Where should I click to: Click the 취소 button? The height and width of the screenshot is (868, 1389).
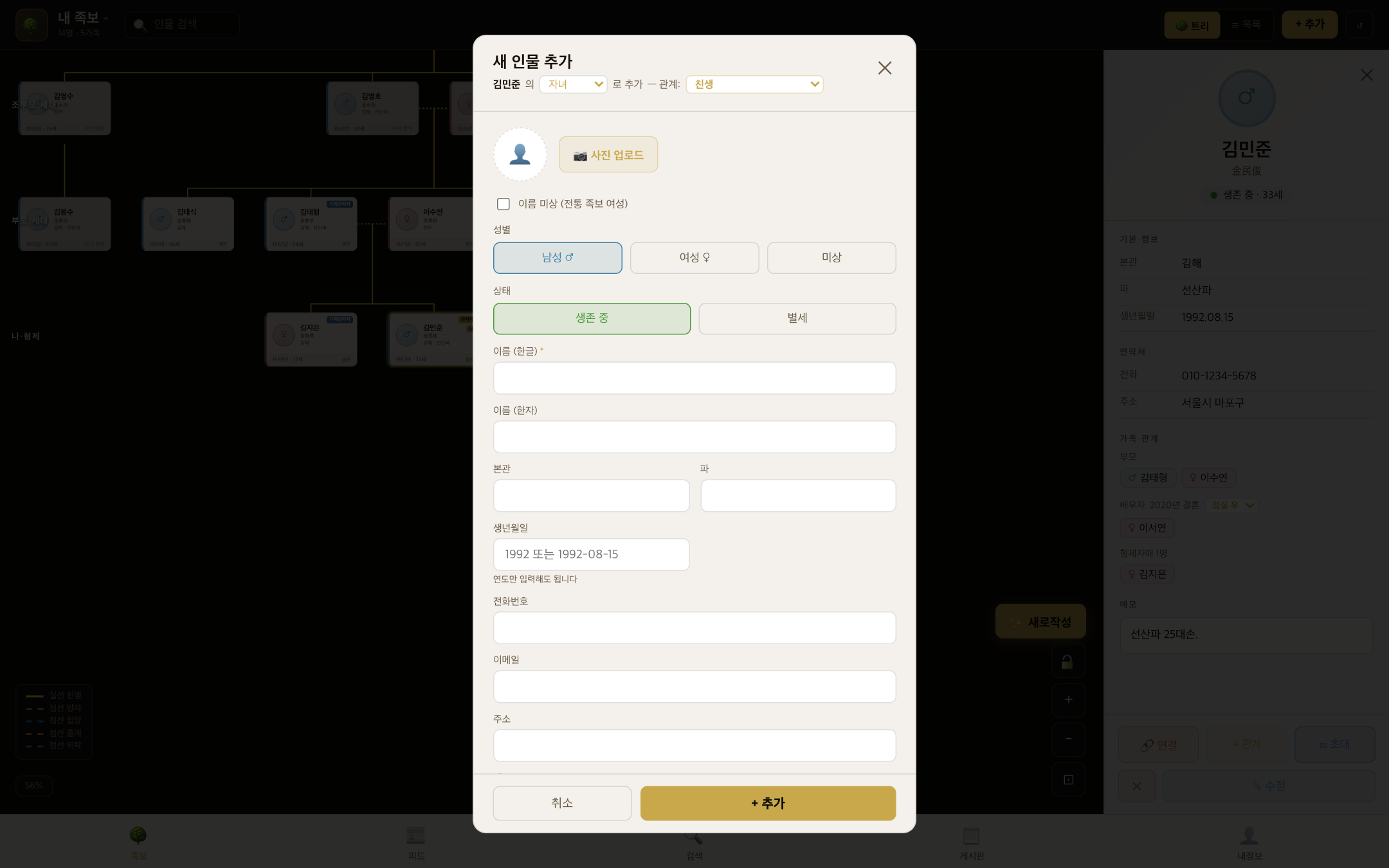562,803
